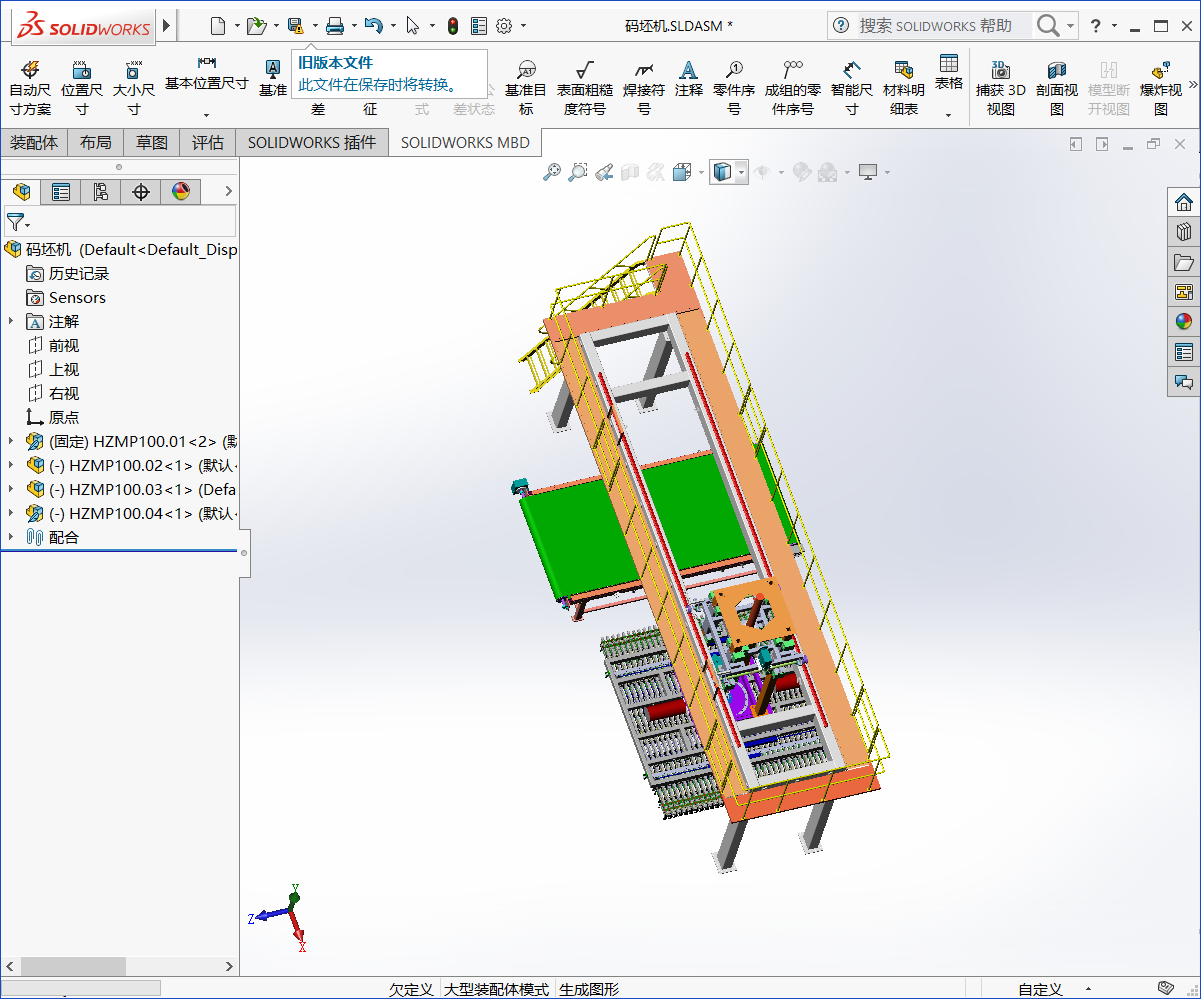Open the 剖面视图 tool in the ribbon
The image size is (1201, 999).
coord(1056,85)
